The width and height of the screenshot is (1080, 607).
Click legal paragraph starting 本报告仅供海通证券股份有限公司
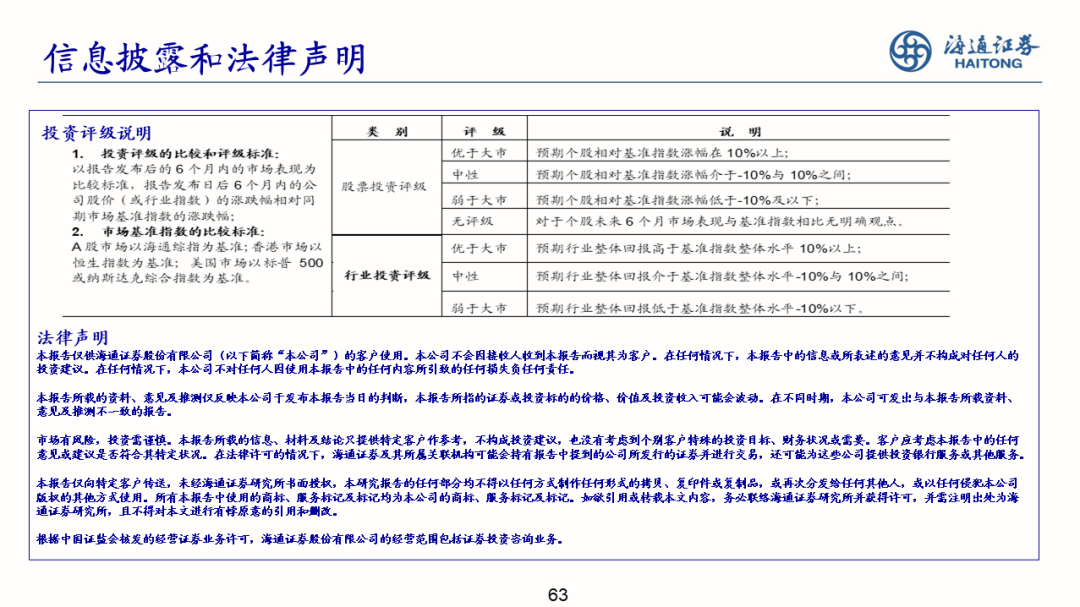(x=528, y=362)
